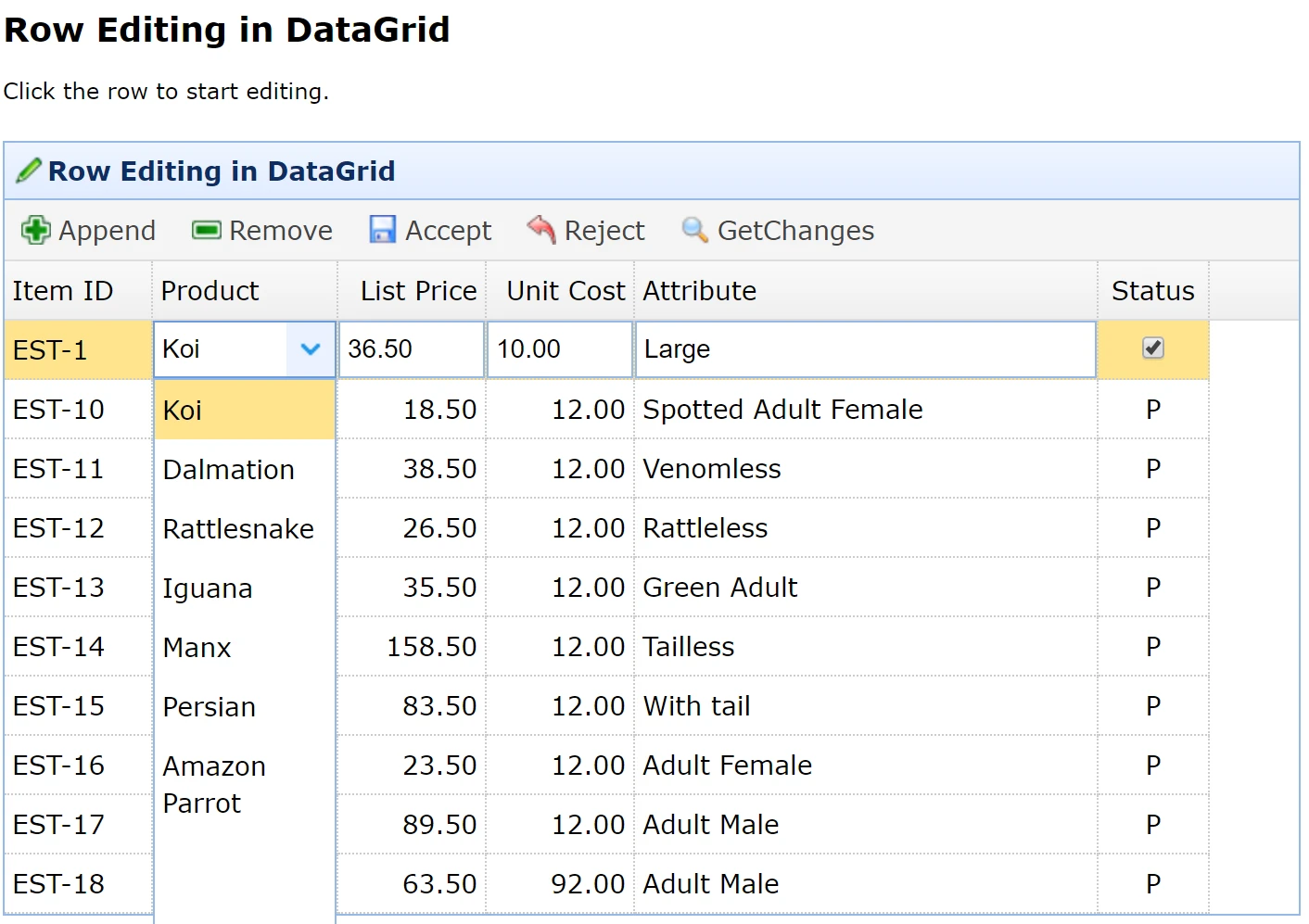Screen dimensions: 1309x924
Task: Click the list price 38.50 cell
Action: 412,468
